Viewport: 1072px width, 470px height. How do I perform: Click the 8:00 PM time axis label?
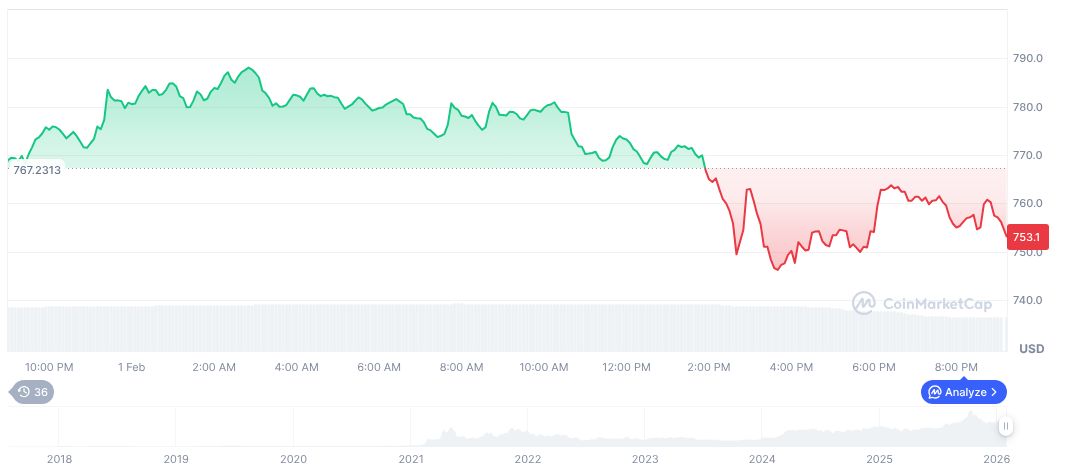click(x=956, y=367)
